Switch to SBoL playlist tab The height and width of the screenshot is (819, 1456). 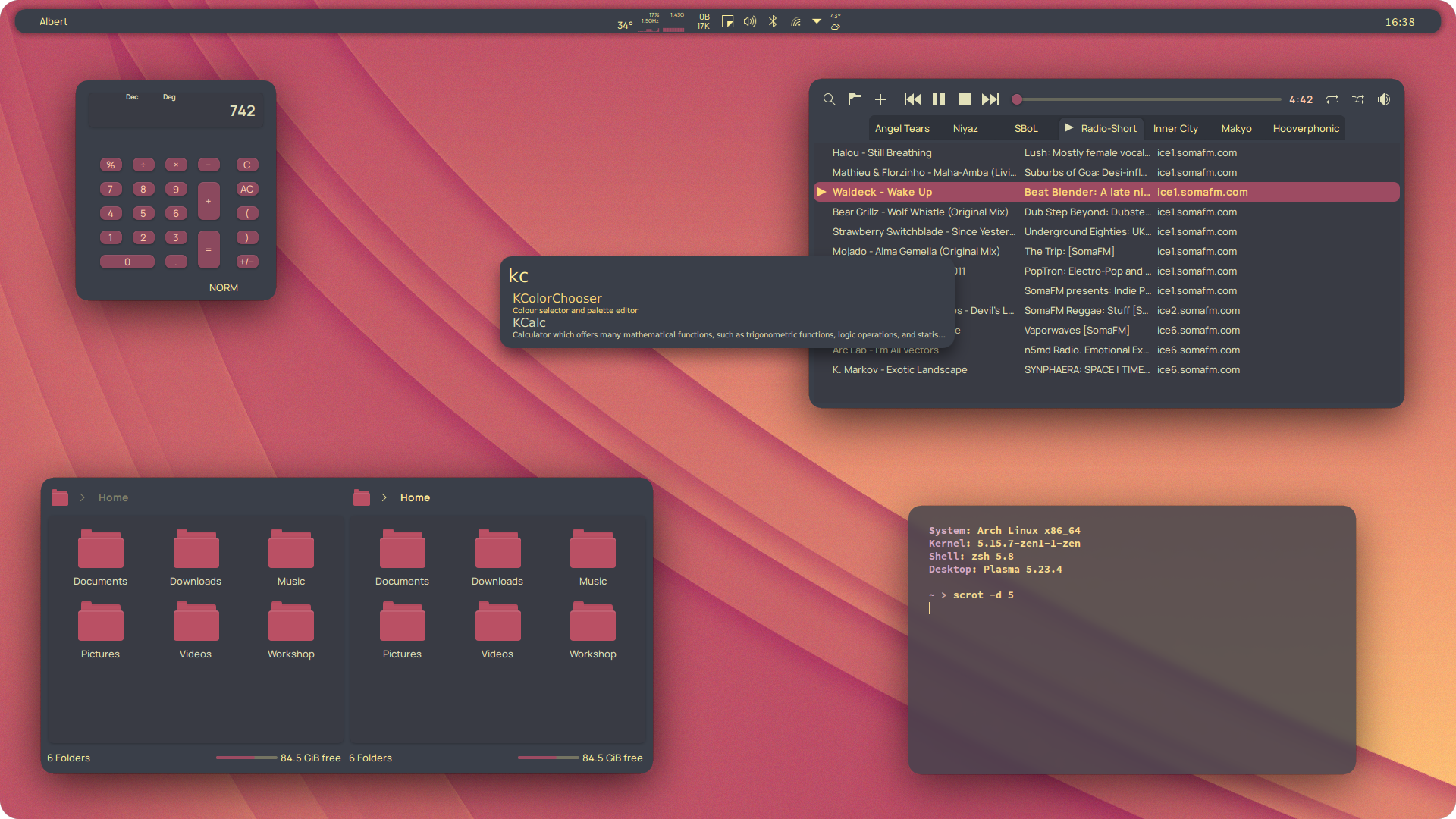pos(1026,129)
